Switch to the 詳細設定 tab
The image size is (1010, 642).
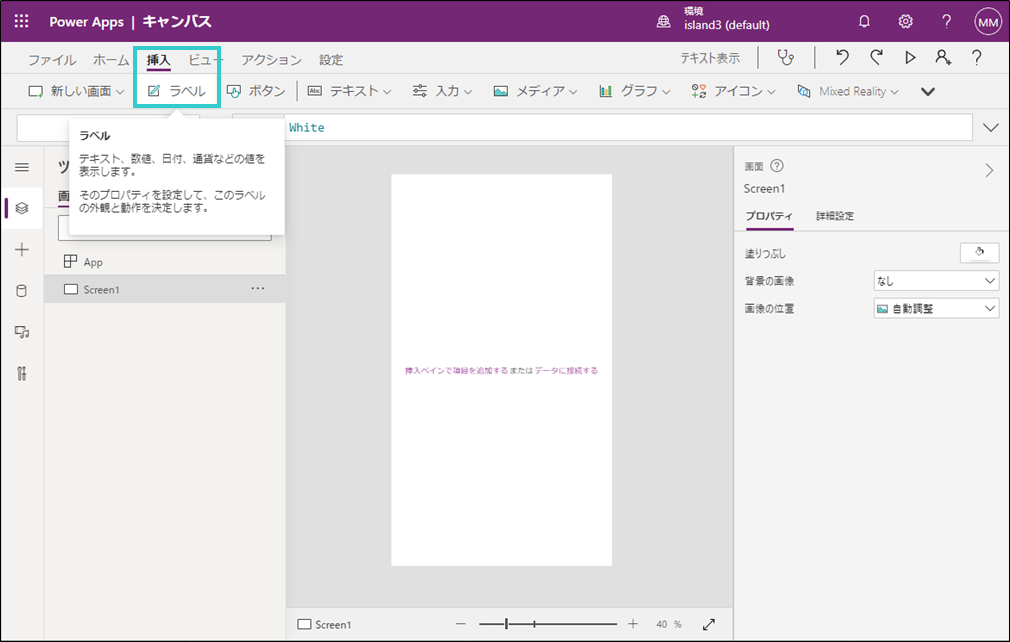click(834, 216)
